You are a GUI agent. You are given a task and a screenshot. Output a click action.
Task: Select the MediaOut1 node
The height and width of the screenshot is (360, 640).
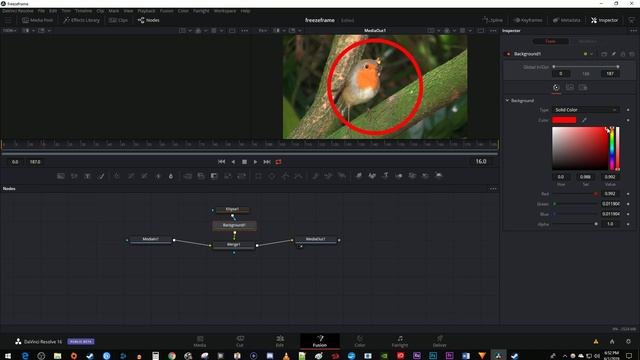tap(316, 239)
